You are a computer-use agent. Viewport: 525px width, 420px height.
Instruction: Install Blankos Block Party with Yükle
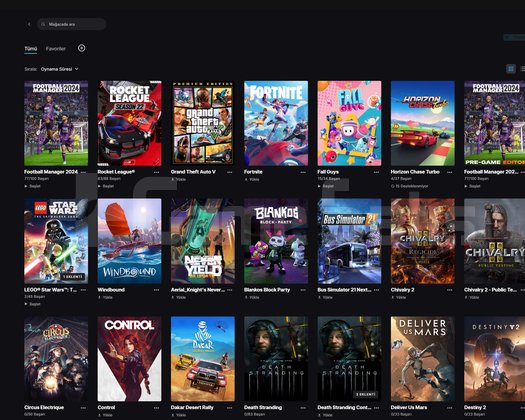(x=252, y=297)
